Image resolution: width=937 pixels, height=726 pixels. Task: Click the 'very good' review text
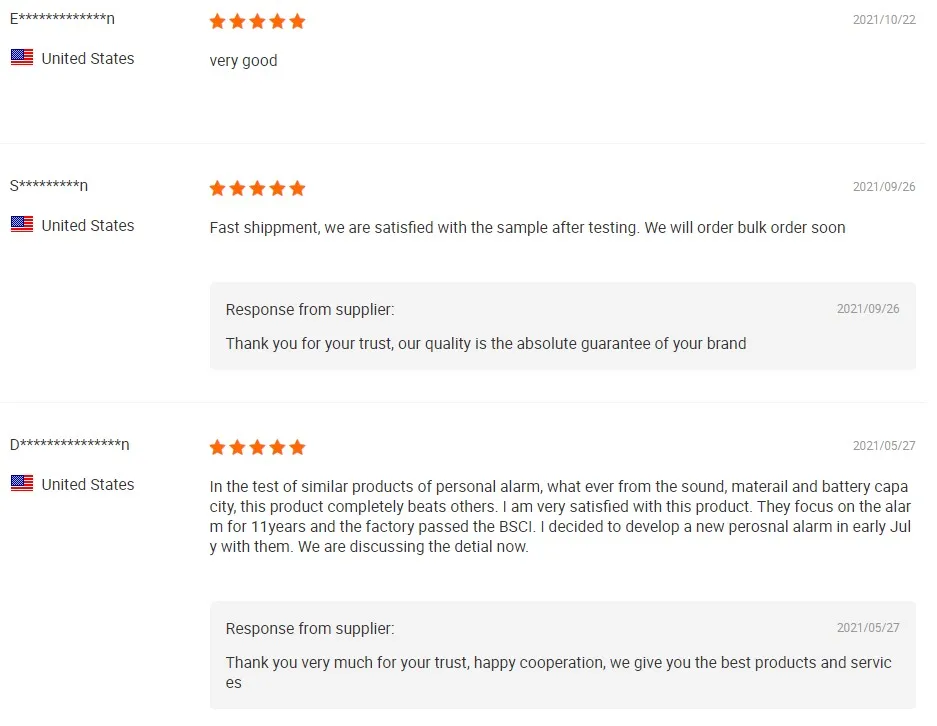243,61
